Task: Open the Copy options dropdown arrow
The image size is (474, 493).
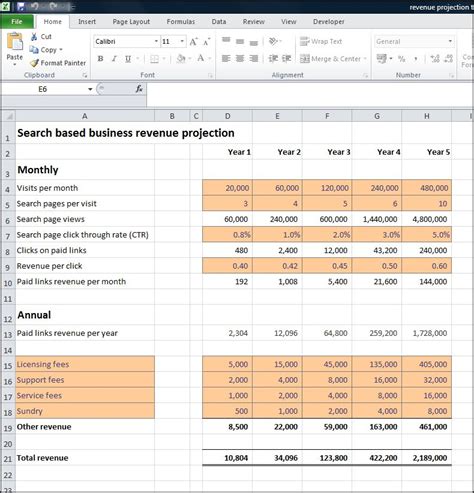Action: (x=61, y=50)
